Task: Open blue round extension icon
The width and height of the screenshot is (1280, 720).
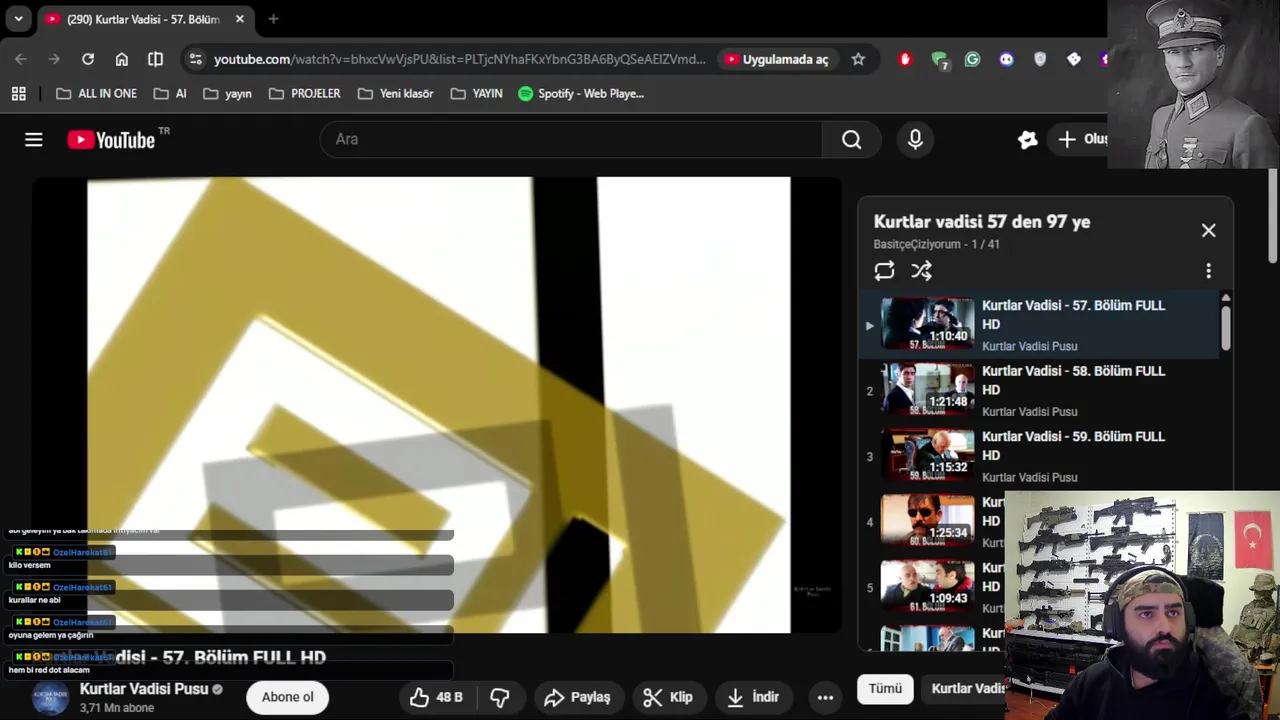Action: pyautogui.click(x=1006, y=59)
